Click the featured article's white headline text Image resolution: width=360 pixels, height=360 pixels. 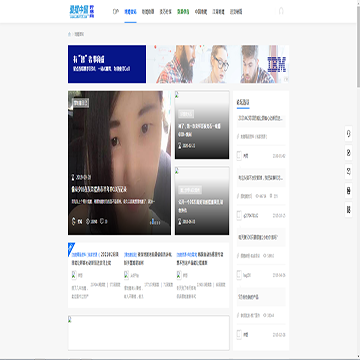click(x=99, y=190)
